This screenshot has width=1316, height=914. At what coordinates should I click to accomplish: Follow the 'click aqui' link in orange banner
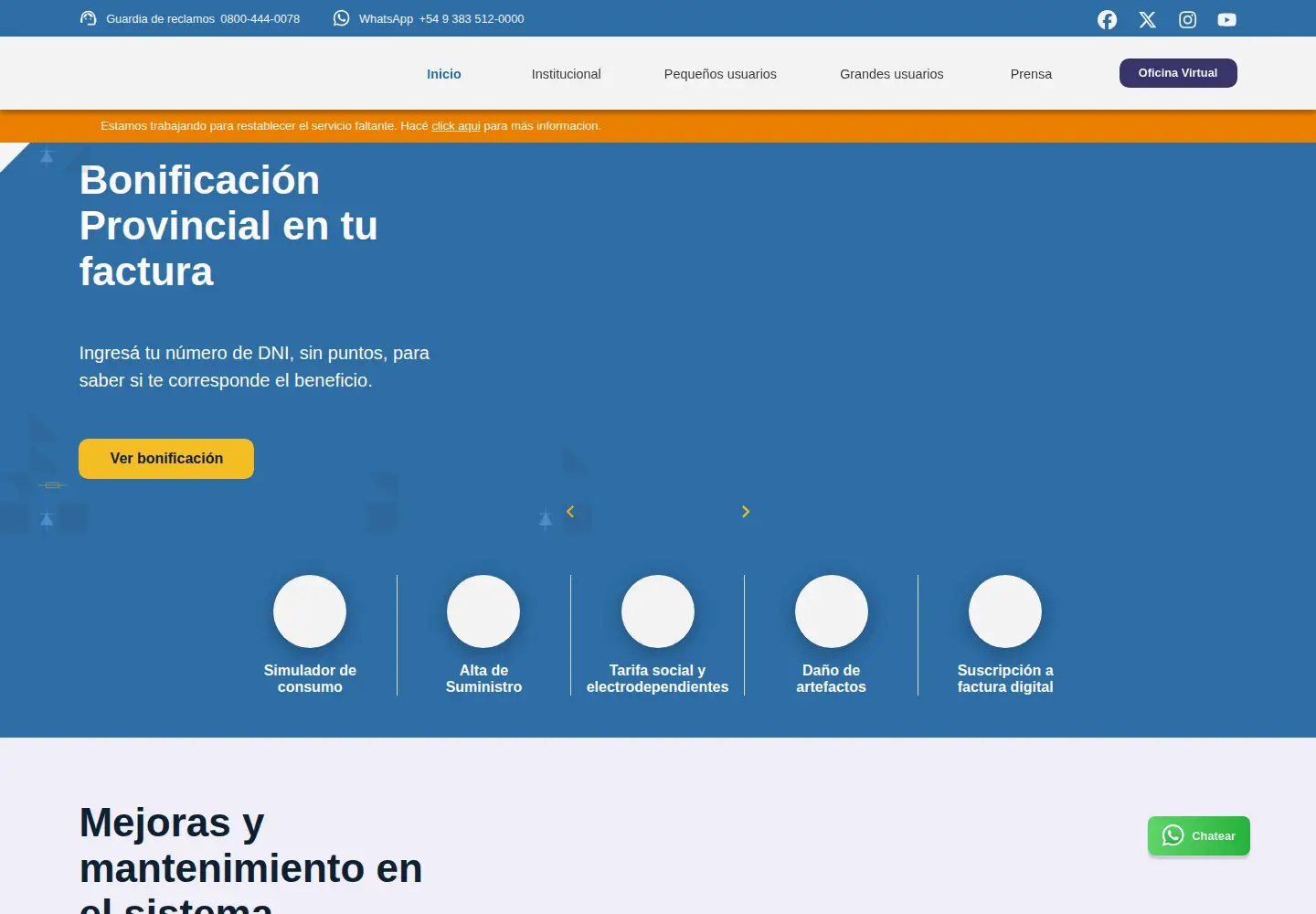456,126
